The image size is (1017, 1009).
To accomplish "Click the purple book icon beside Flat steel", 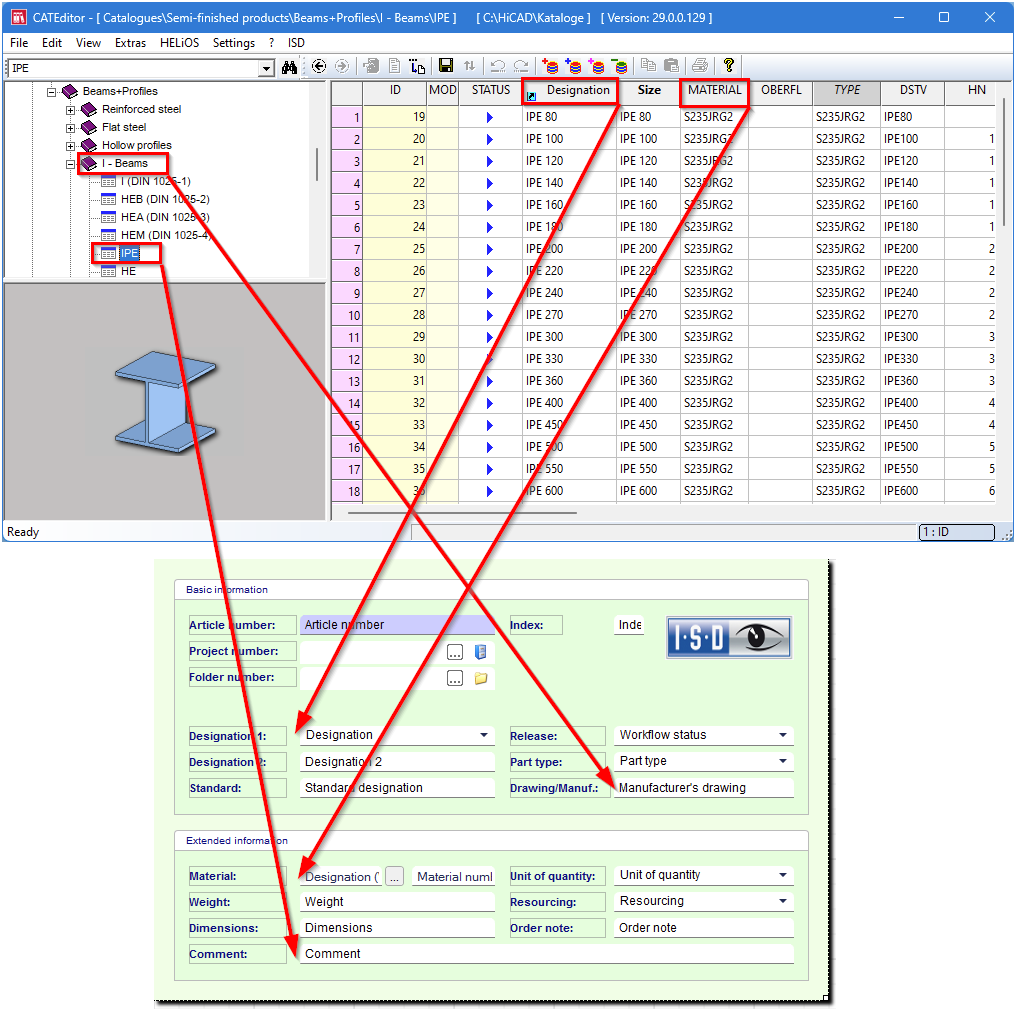I will (x=89, y=128).
